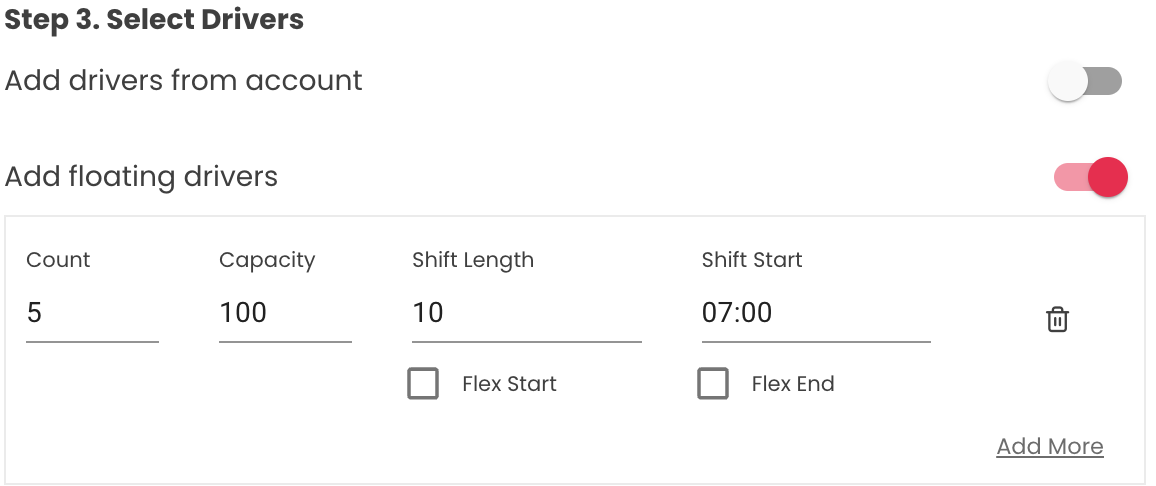
Task: Click the Count field label
Action: click(x=58, y=260)
